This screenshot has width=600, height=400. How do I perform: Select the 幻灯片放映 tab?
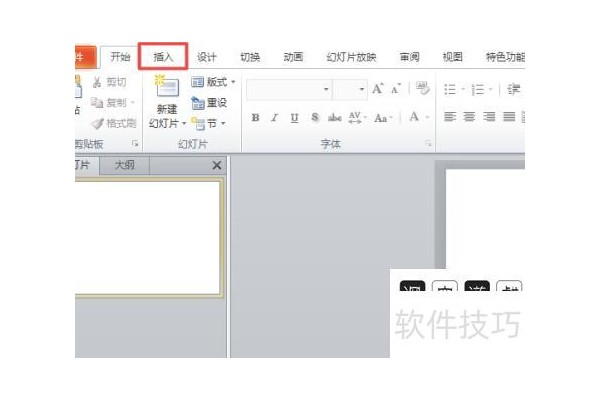pyautogui.click(x=351, y=57)
